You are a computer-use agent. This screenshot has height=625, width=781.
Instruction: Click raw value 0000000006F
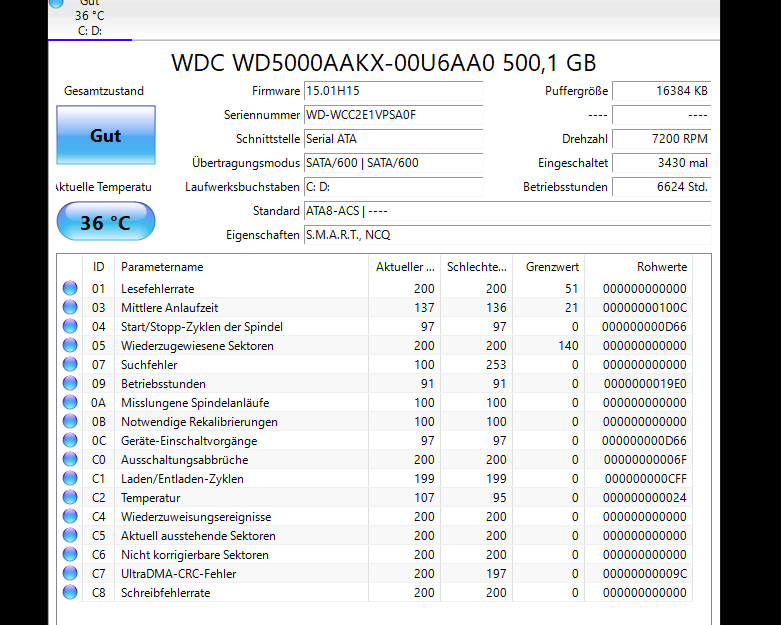click(x=645, y=460)
